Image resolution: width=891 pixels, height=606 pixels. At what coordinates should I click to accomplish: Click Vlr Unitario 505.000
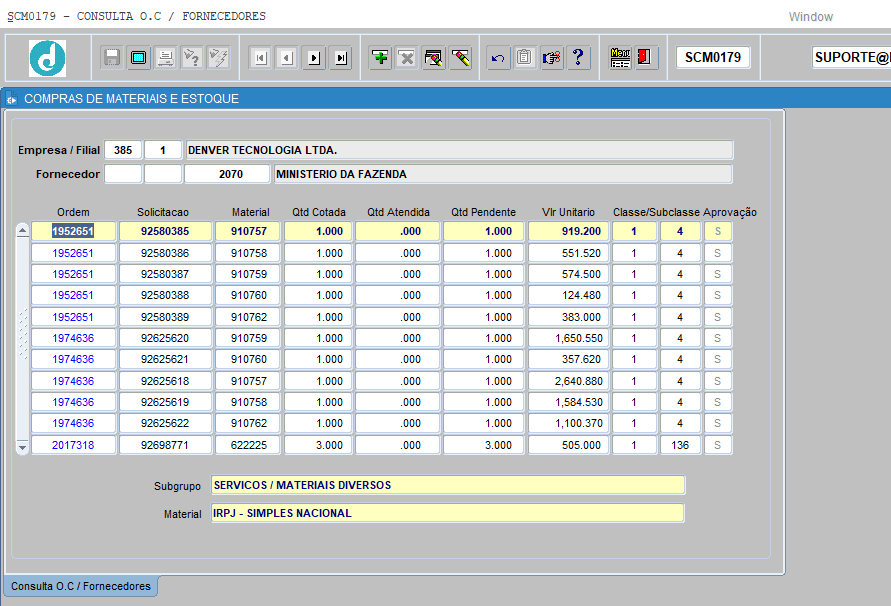click(x=568, y=445)
